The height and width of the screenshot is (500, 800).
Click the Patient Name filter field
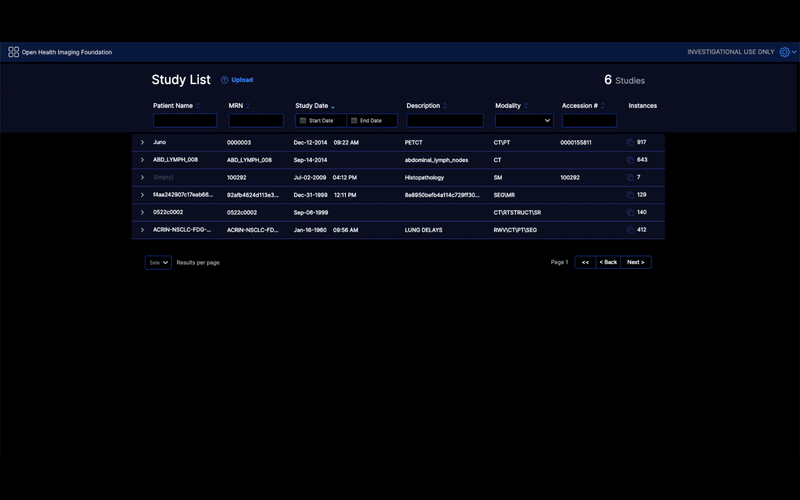(x=185, y=120)
